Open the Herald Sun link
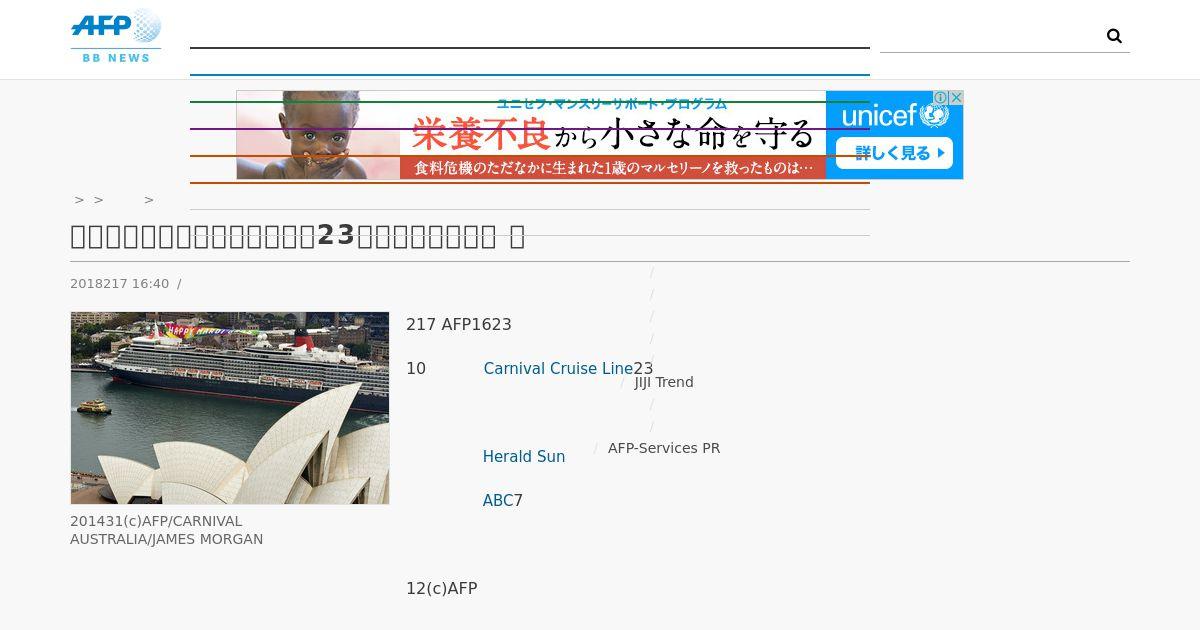This screenshot has height=630, width=1200. [x=524, y=457]
